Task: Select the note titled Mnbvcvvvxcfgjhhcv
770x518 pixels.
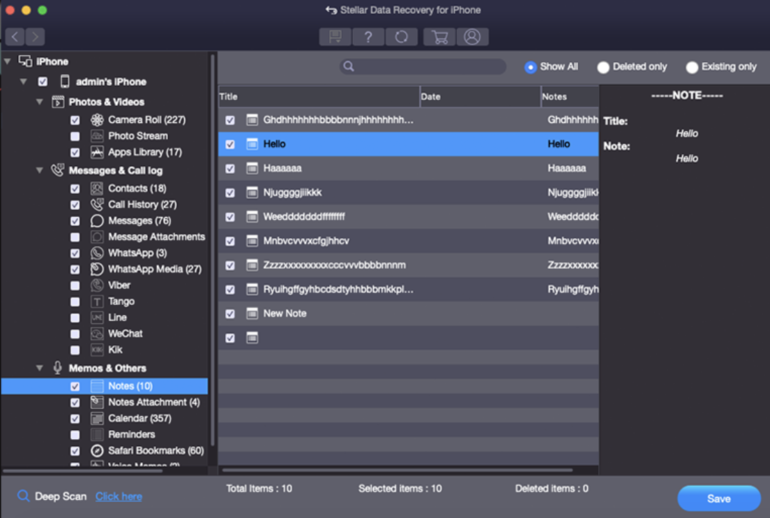Action: [x=408, y=241]
